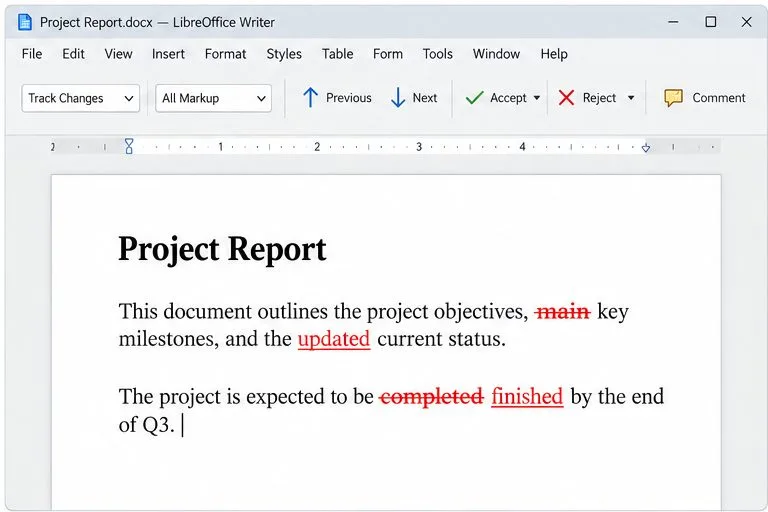Viewport: 768px width, 512px height.
Task: Open the Insert menu
Action: tap(168, 54)
